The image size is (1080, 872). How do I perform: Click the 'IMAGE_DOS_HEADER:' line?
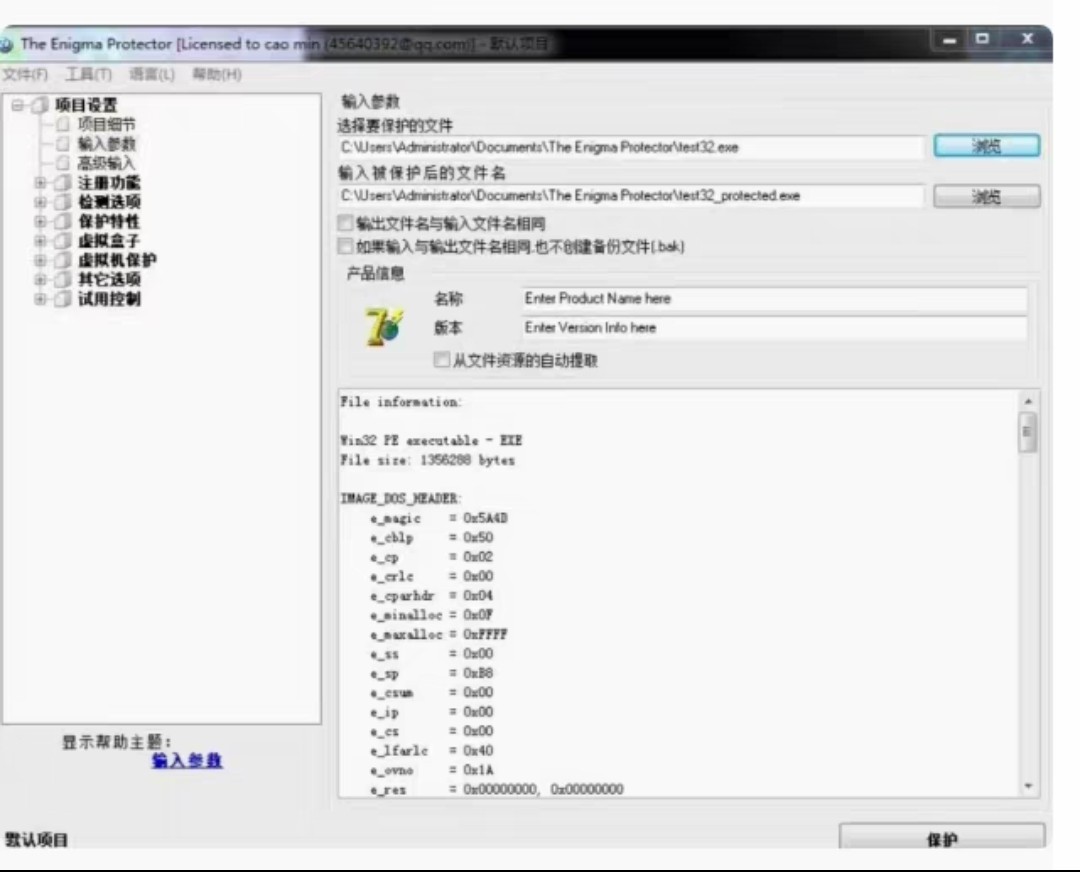point(401,498)
